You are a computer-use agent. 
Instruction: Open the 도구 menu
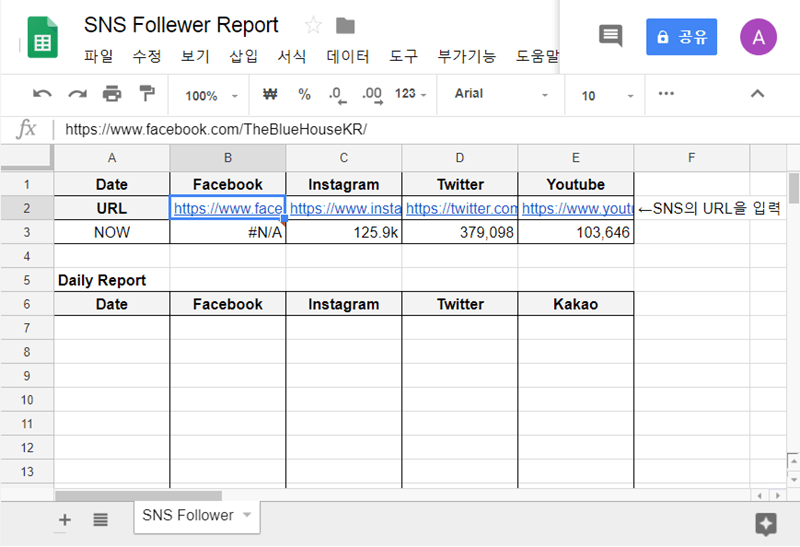pyautogui.click(x=404, y=56)
